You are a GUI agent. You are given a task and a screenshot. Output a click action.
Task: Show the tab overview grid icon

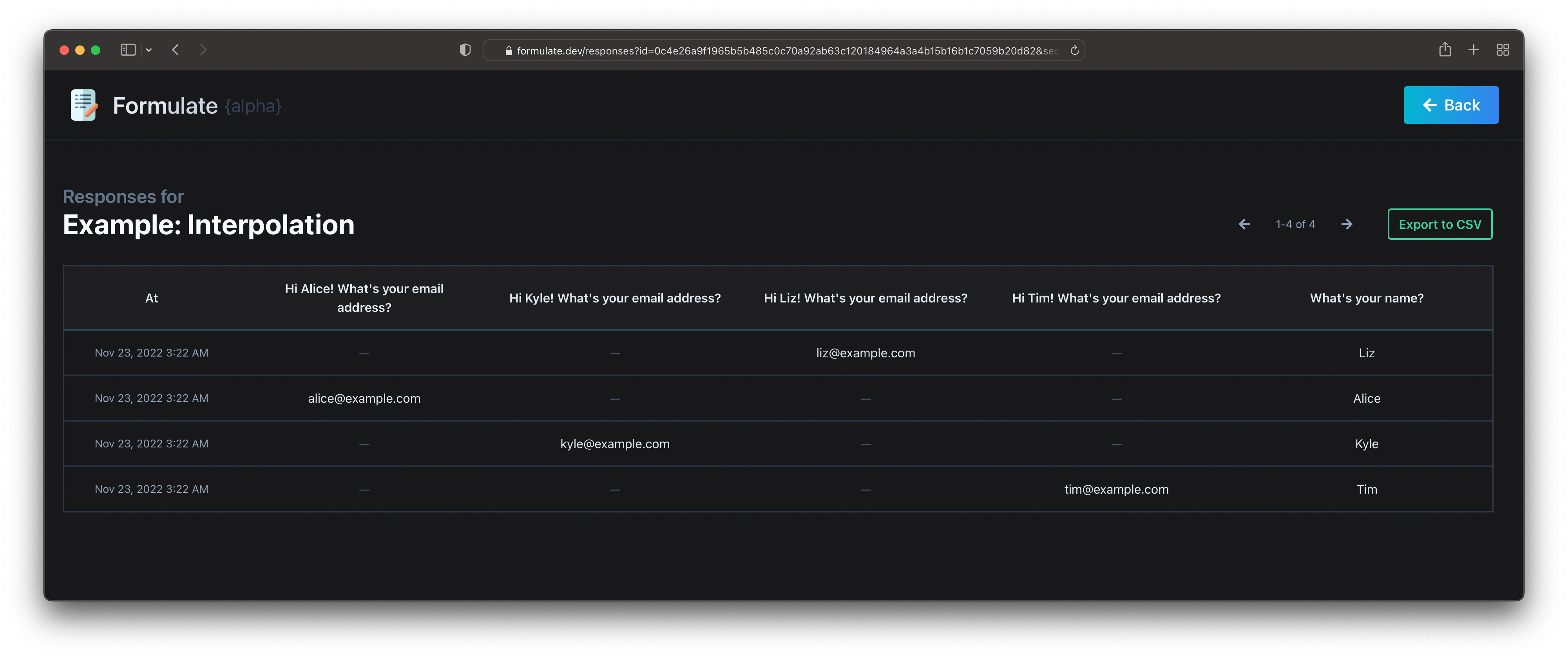pyautogui.click(x=1502, y=50)
